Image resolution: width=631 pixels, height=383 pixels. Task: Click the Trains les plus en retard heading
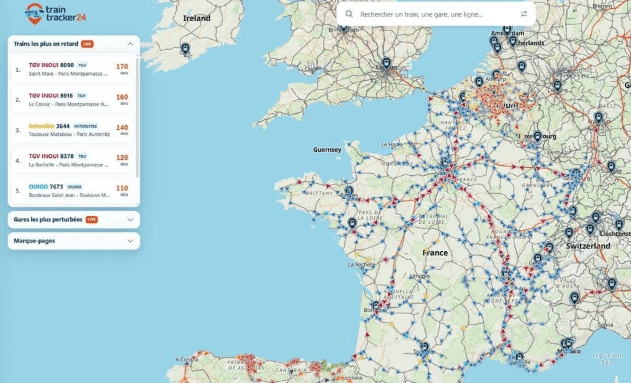[46, 44]
